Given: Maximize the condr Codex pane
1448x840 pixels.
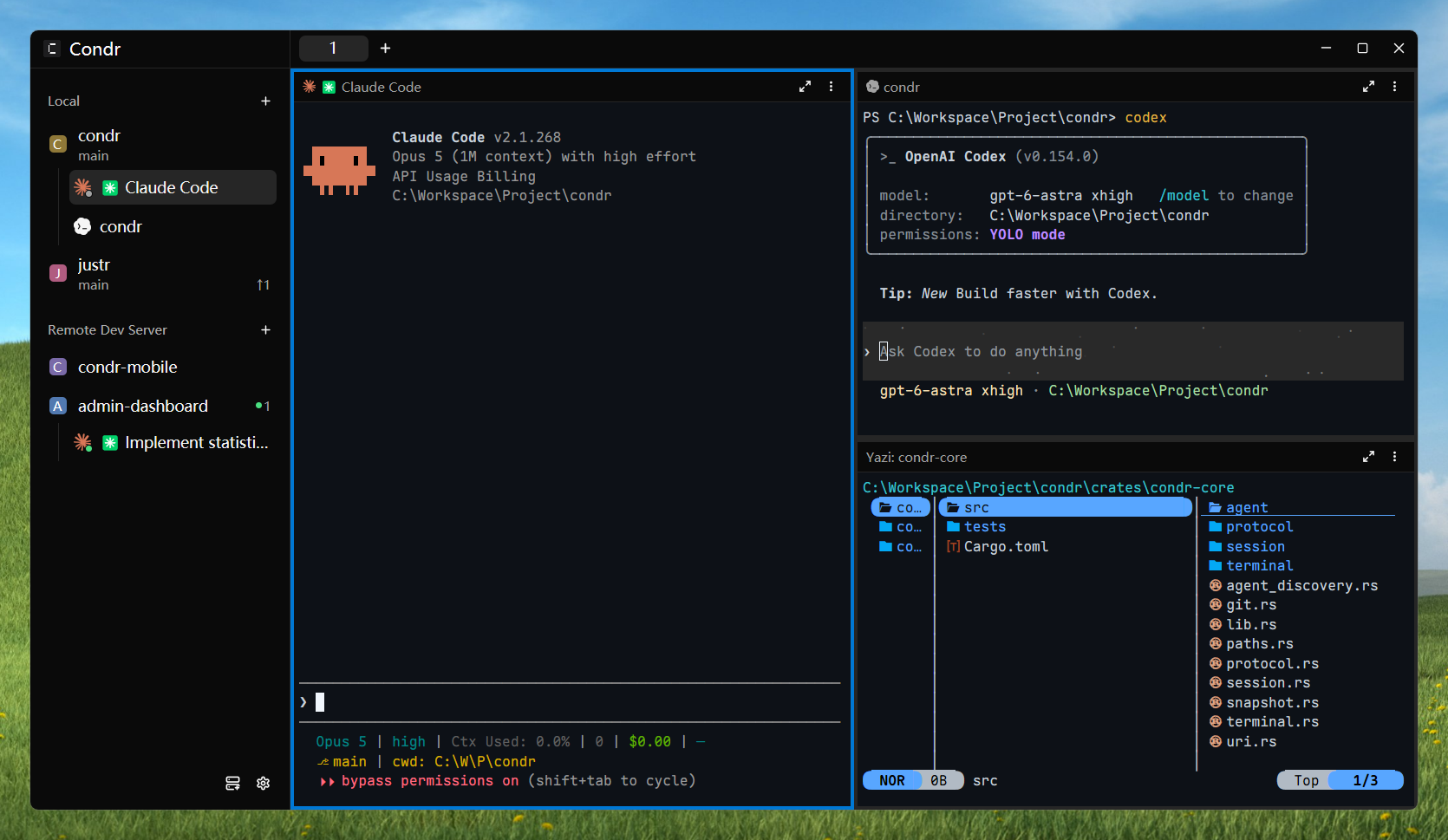Looking at the screenshot, I should pos(1368,87).
